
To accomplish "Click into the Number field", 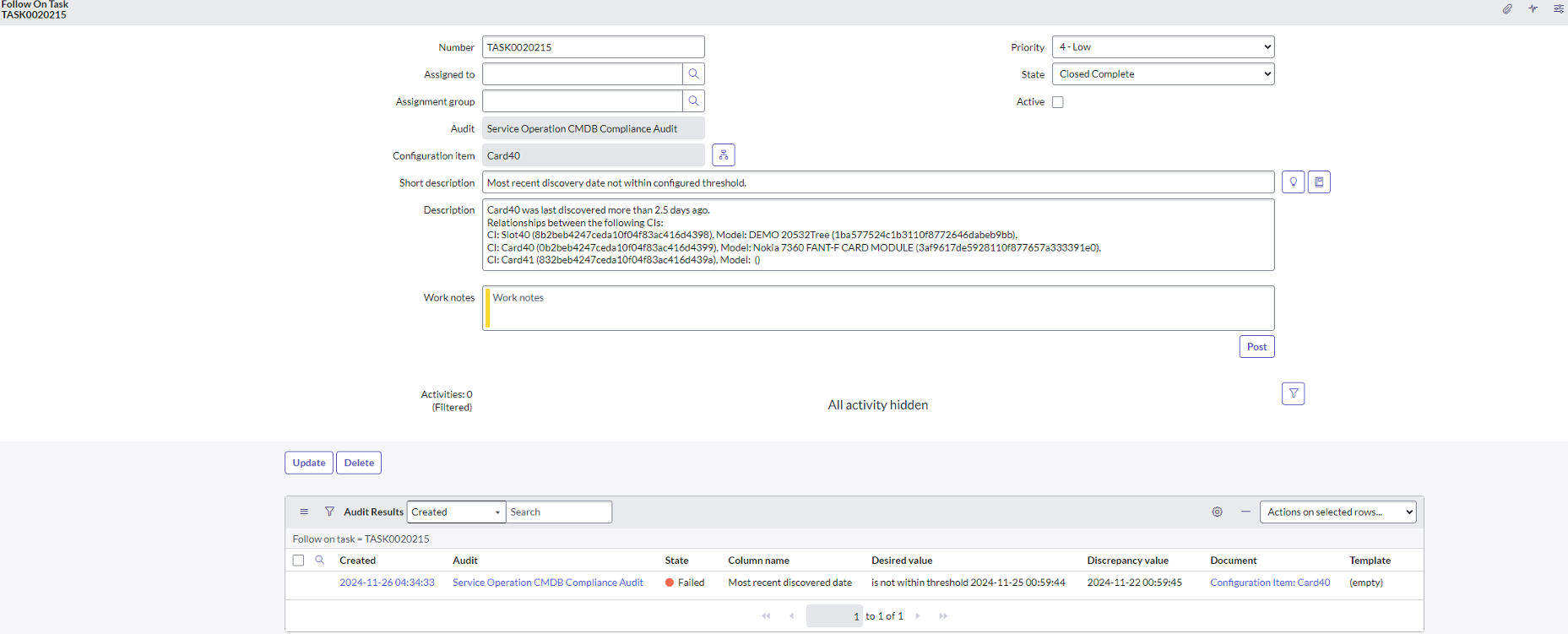I will click(x=593, y=47).
